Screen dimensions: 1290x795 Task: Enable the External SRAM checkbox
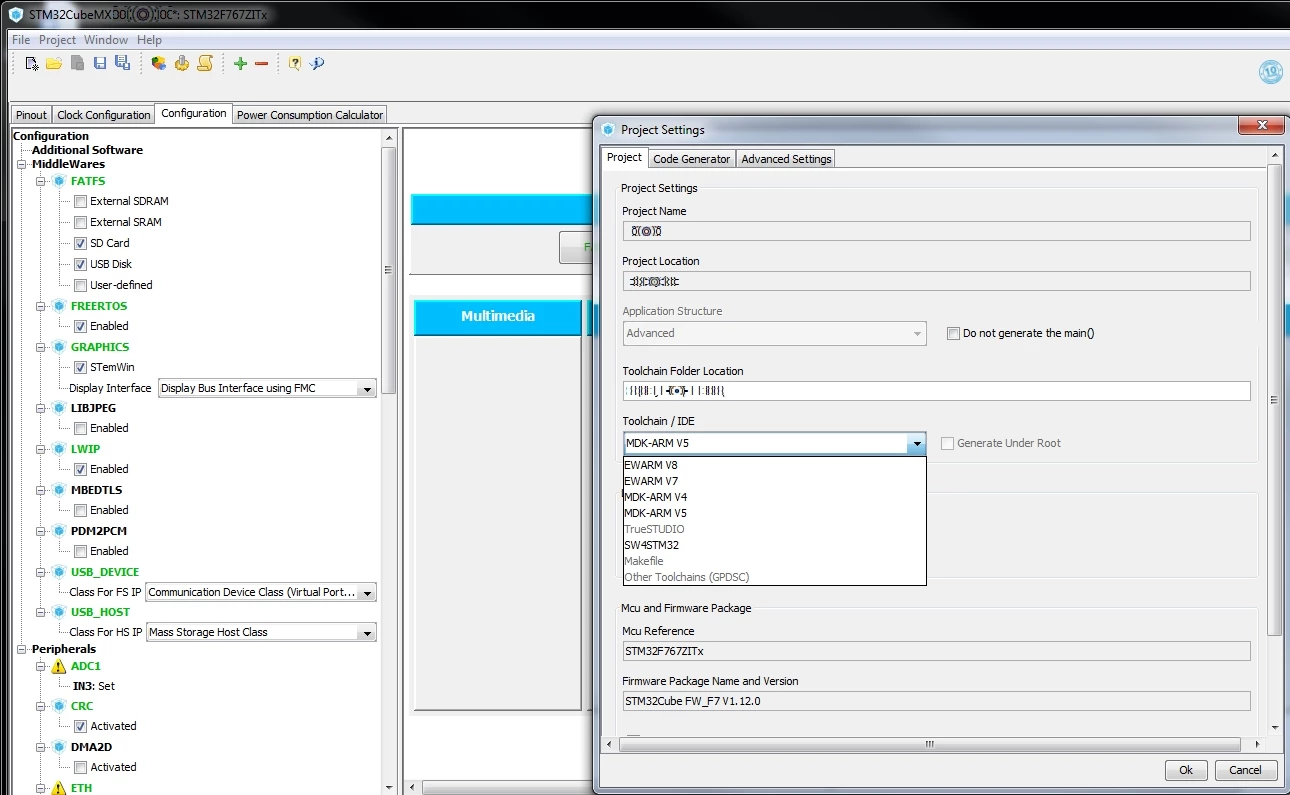[x=81, y=222]
